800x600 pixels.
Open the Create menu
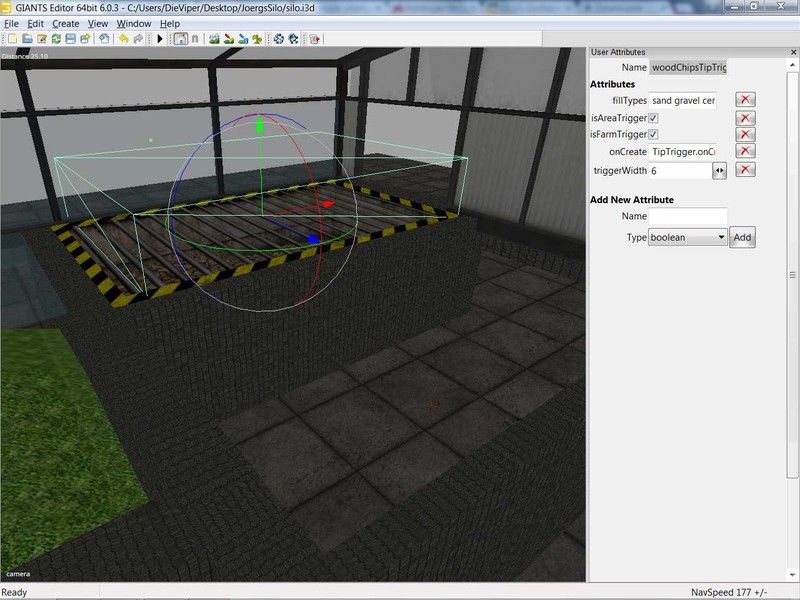pyautogui.click(x=65, y=23)
